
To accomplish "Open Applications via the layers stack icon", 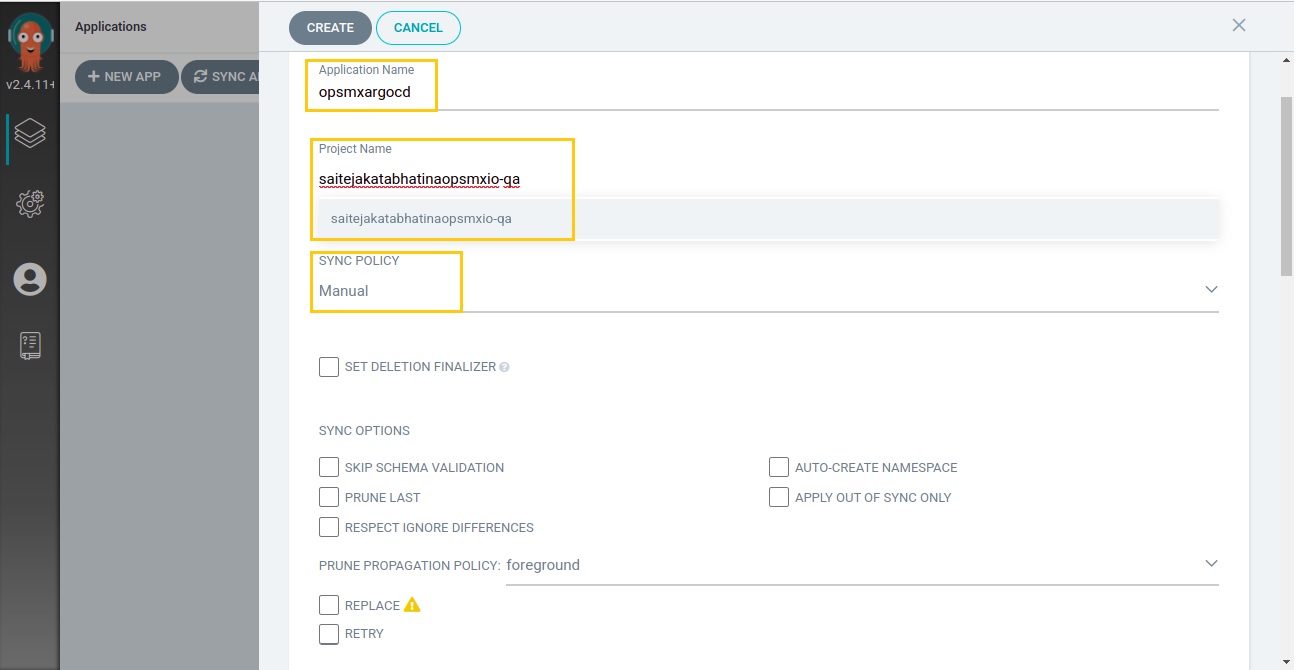I will coord(30,133).
